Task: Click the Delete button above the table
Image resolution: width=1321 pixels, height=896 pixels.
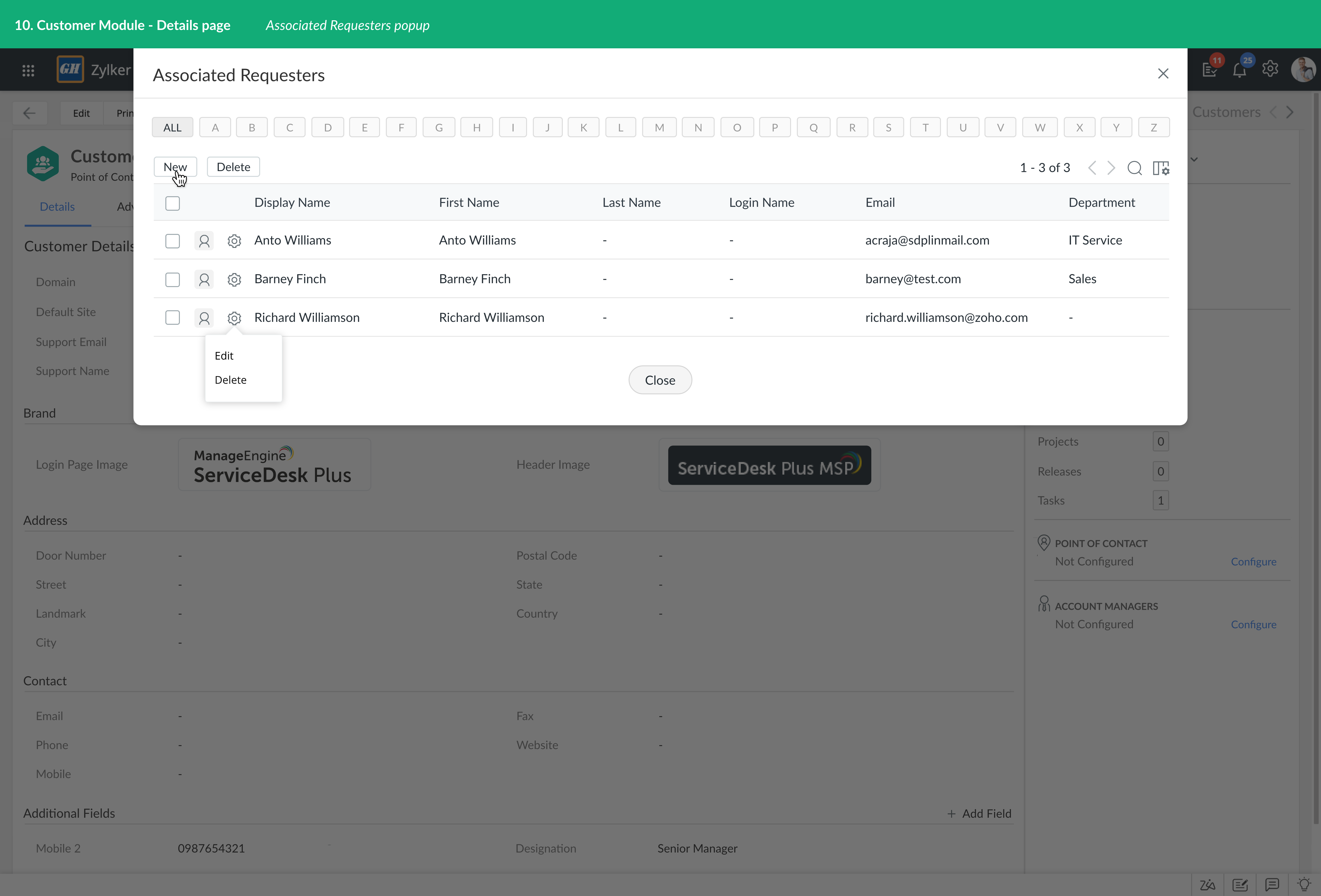Action: 233,167
